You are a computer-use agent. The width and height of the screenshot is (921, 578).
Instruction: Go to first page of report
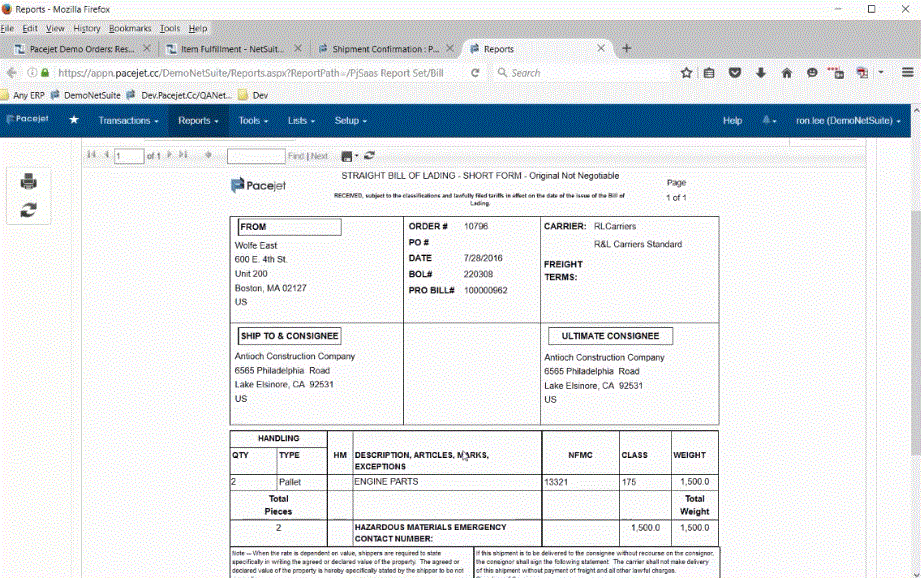(x=91, y=155)
